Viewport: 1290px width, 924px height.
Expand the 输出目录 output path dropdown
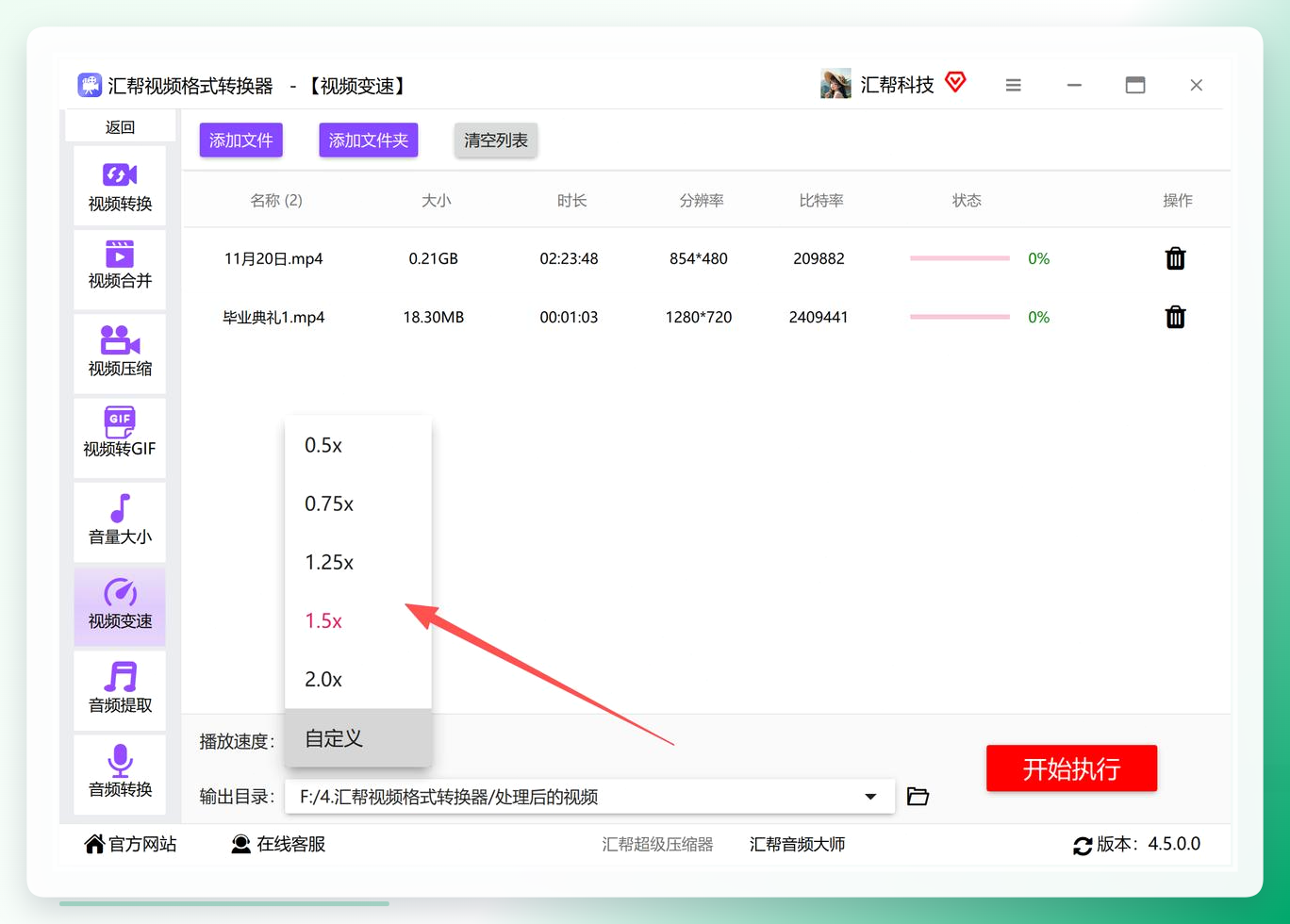[x=870, y=797]
